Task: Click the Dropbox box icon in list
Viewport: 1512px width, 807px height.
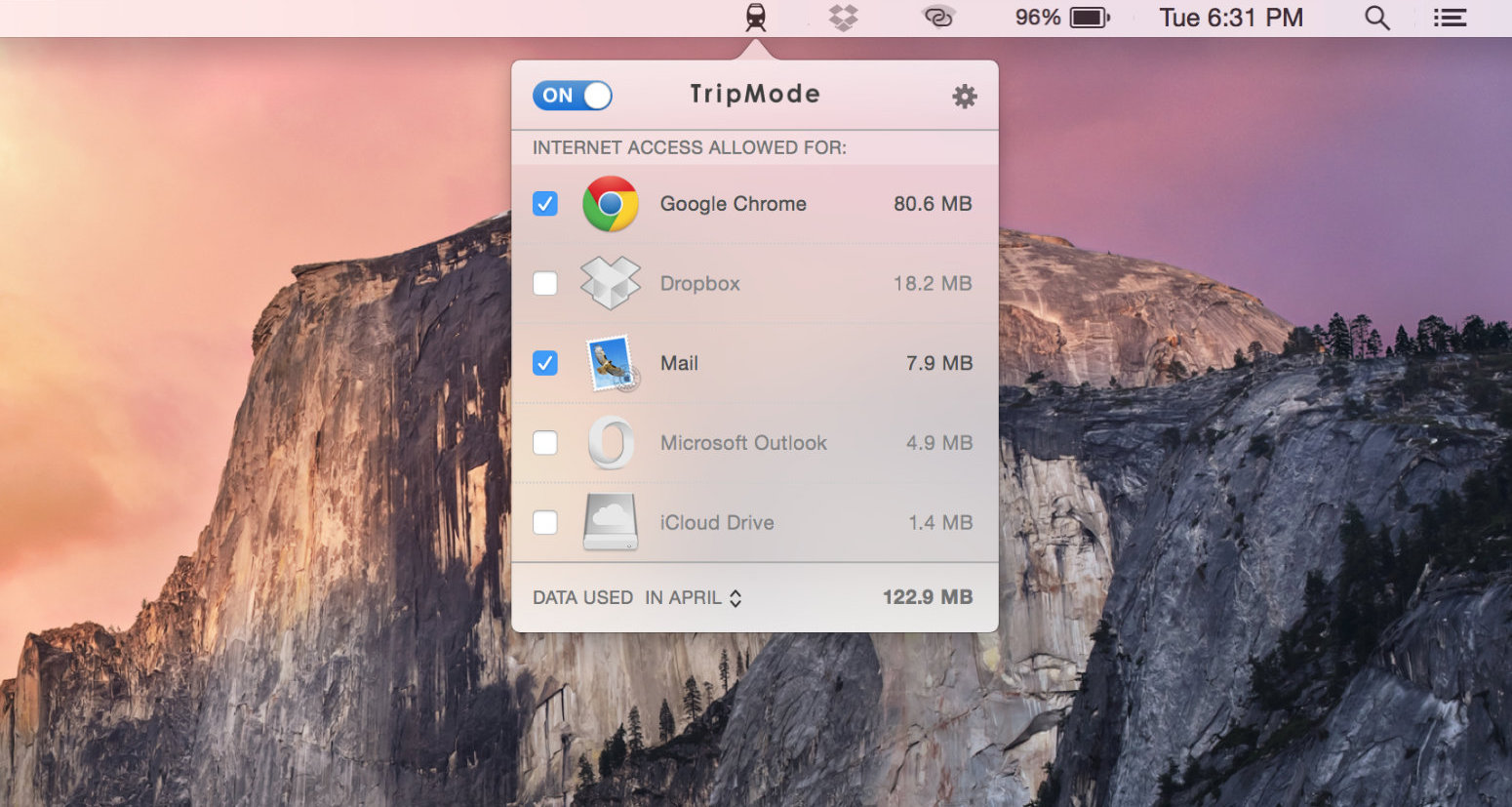Action: coord(611,283)
